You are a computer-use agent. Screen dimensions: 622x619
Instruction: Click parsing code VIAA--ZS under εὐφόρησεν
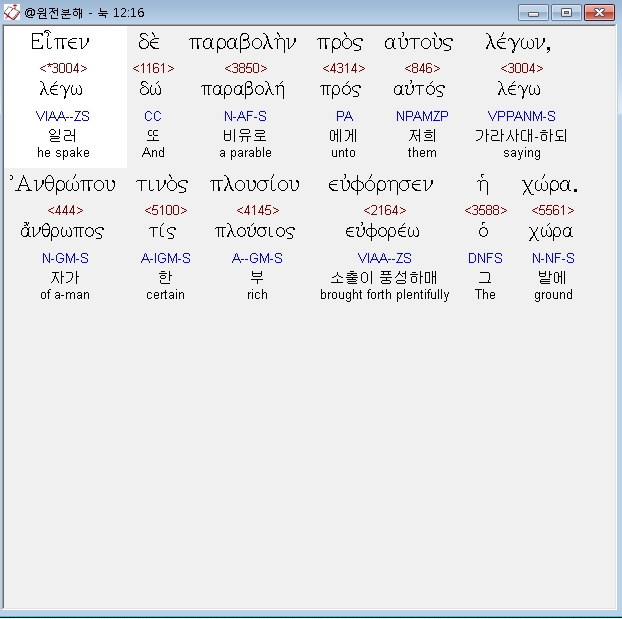pos(384,258)
